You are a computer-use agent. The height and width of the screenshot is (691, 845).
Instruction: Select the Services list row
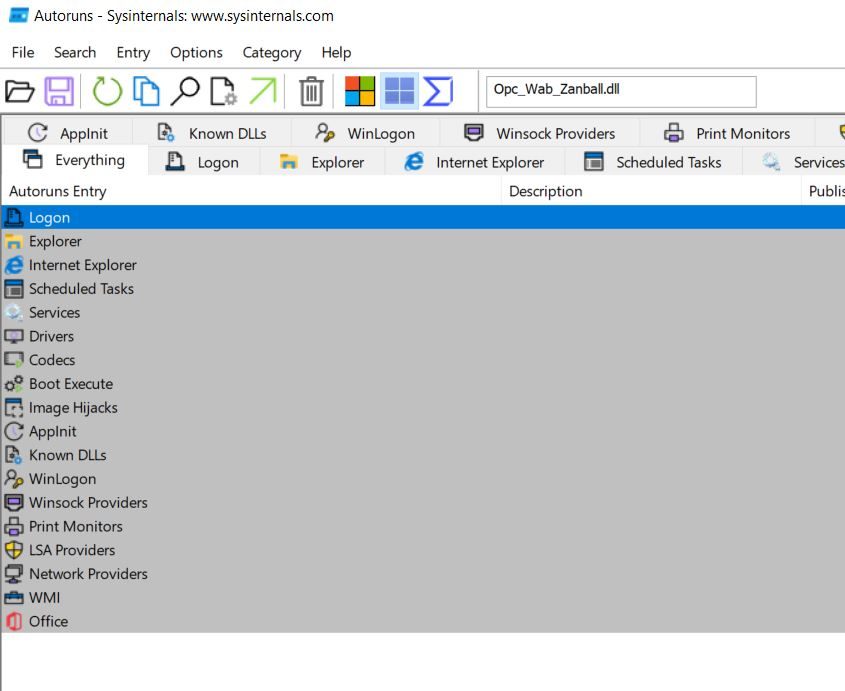click(x=423, y=312)
